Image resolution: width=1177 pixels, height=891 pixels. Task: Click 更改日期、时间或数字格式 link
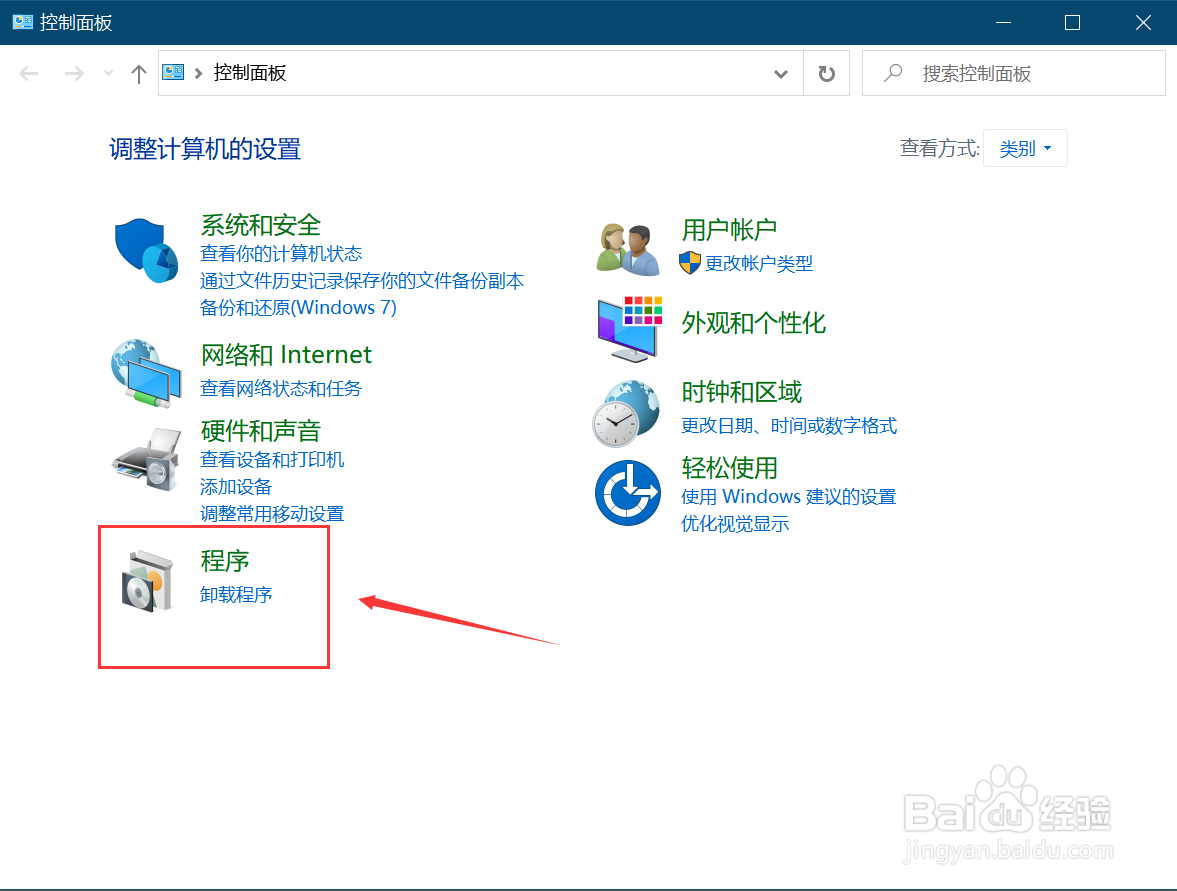pyautogui.click(x=789, y=426)
